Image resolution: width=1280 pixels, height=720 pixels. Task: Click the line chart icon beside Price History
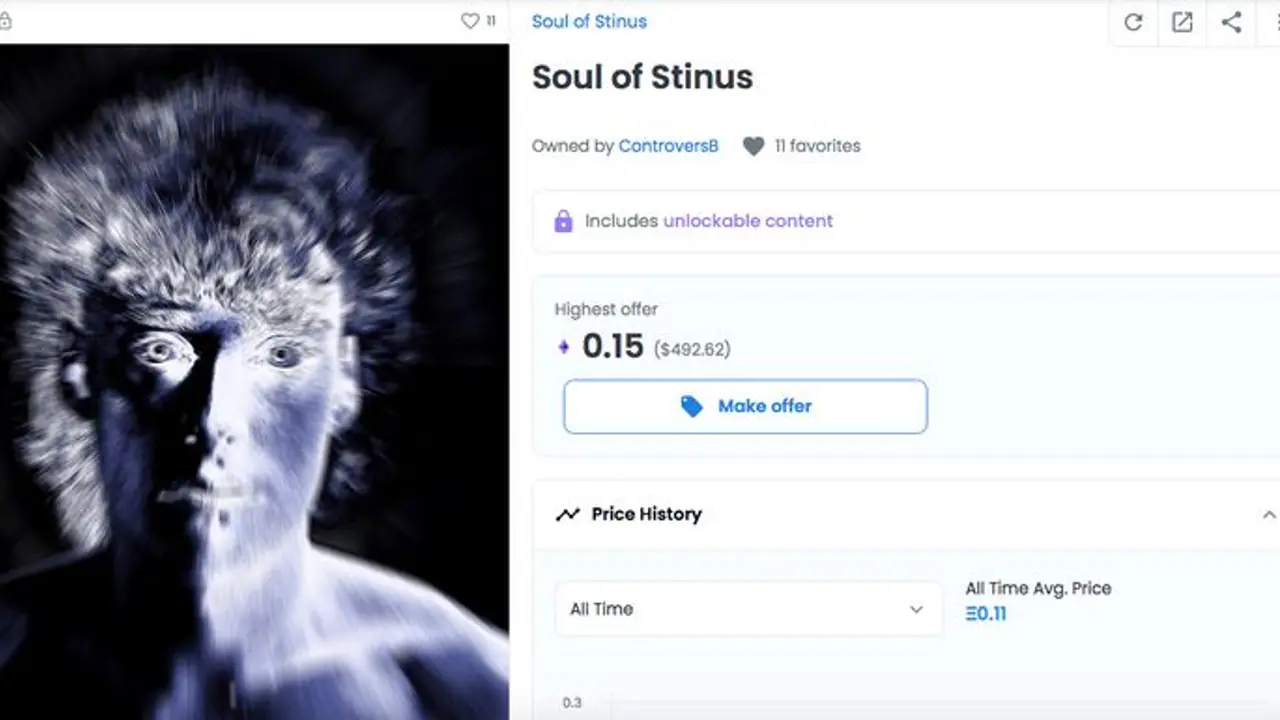[567, 513]
